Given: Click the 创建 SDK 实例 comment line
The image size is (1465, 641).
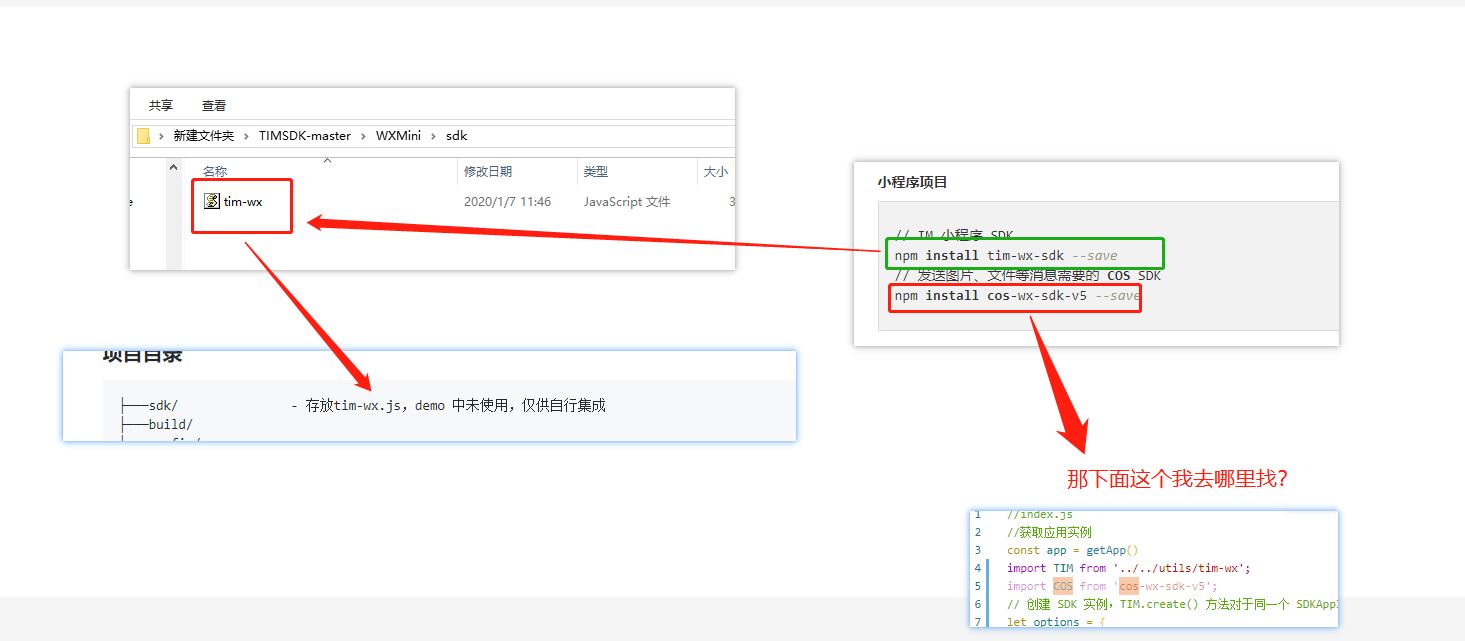Looking at the screenshot, I should 1172,604.
